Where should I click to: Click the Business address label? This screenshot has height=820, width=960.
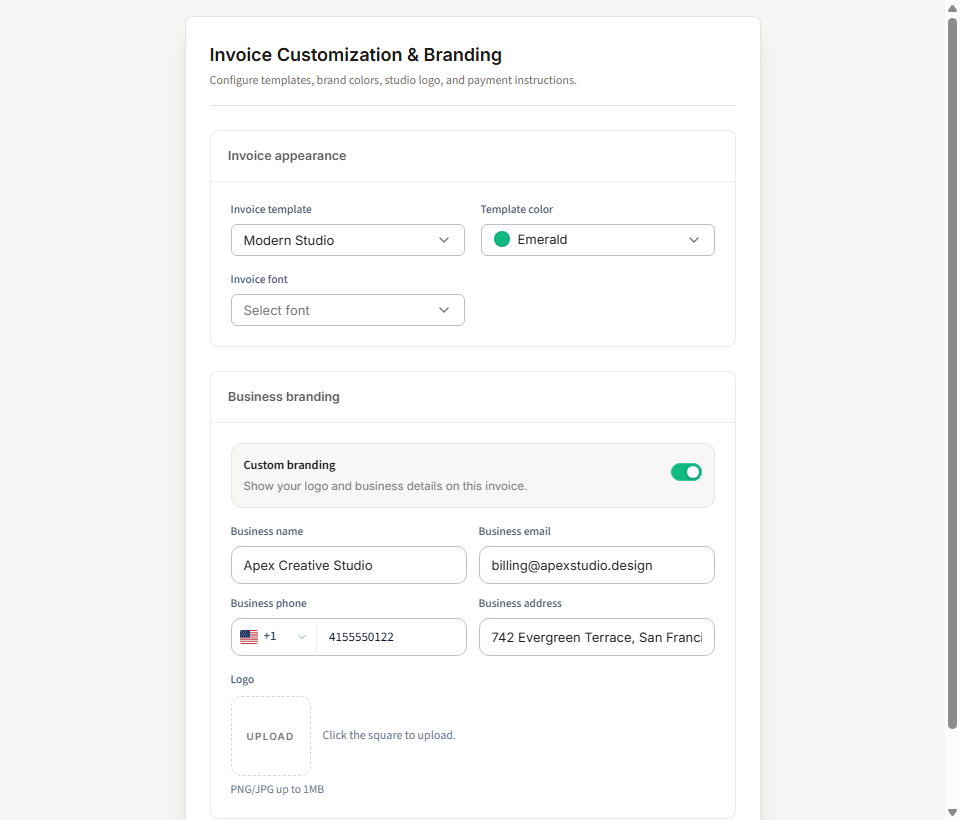[520, 603]
